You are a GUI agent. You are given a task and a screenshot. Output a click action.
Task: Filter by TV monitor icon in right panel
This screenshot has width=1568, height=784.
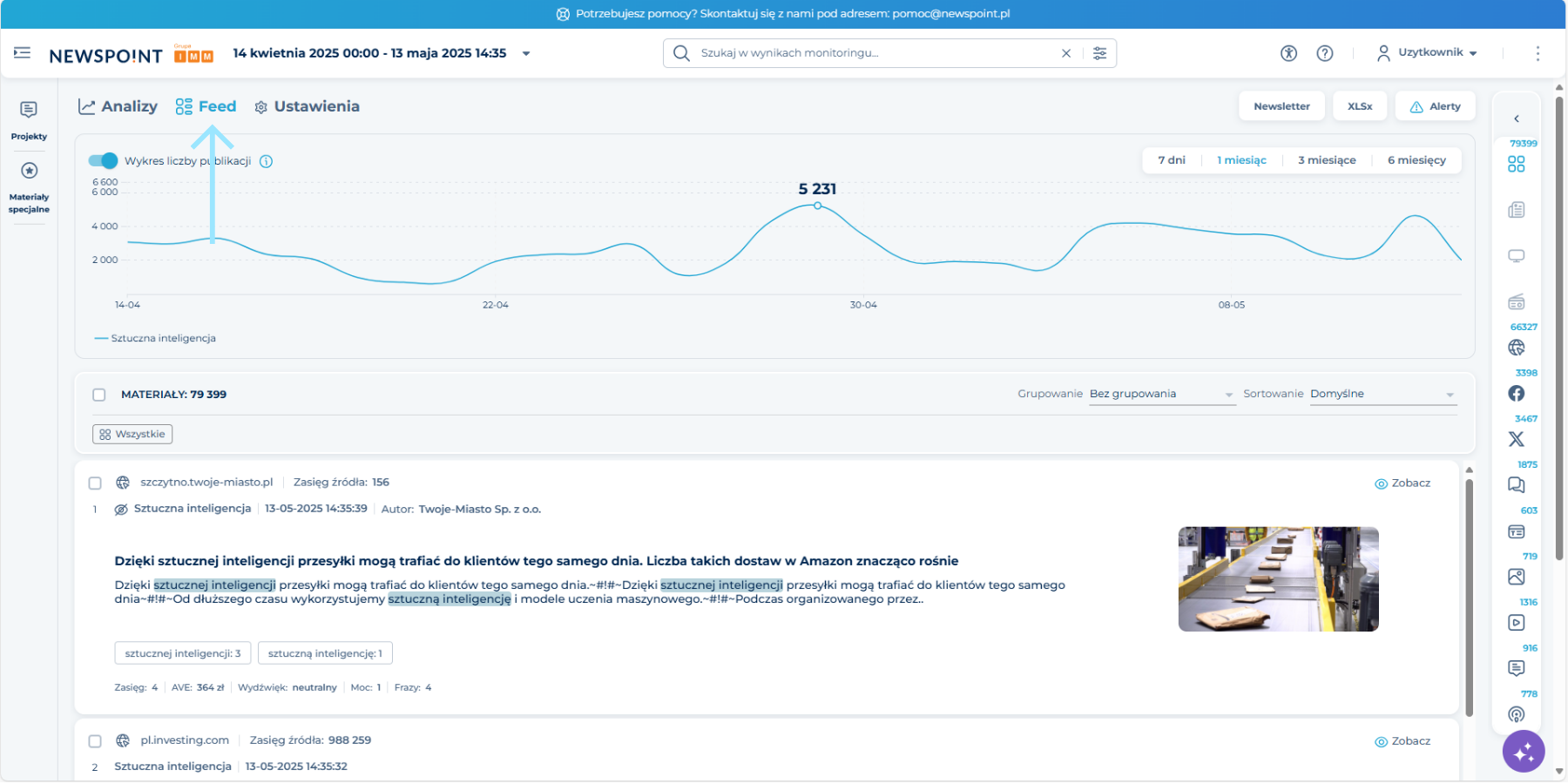pyautogui.click(x=1517, y=256)
